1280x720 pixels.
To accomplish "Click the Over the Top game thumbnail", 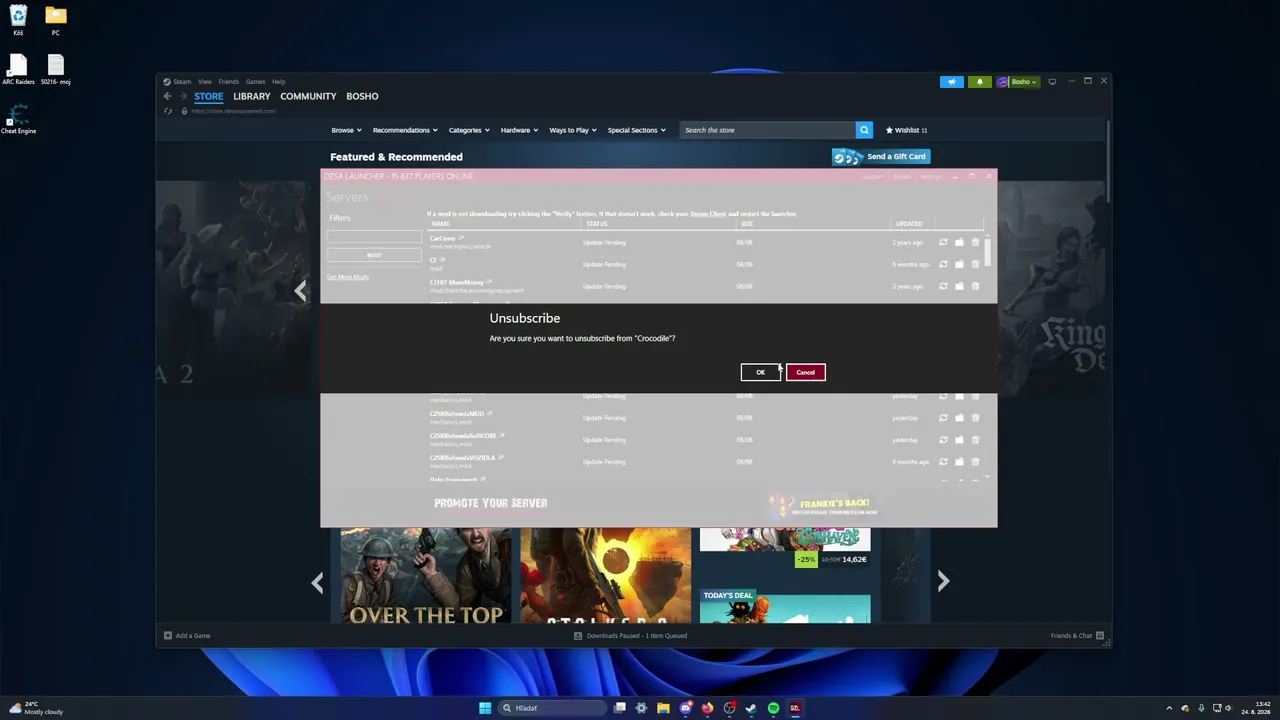I will (x=425, y=575).
